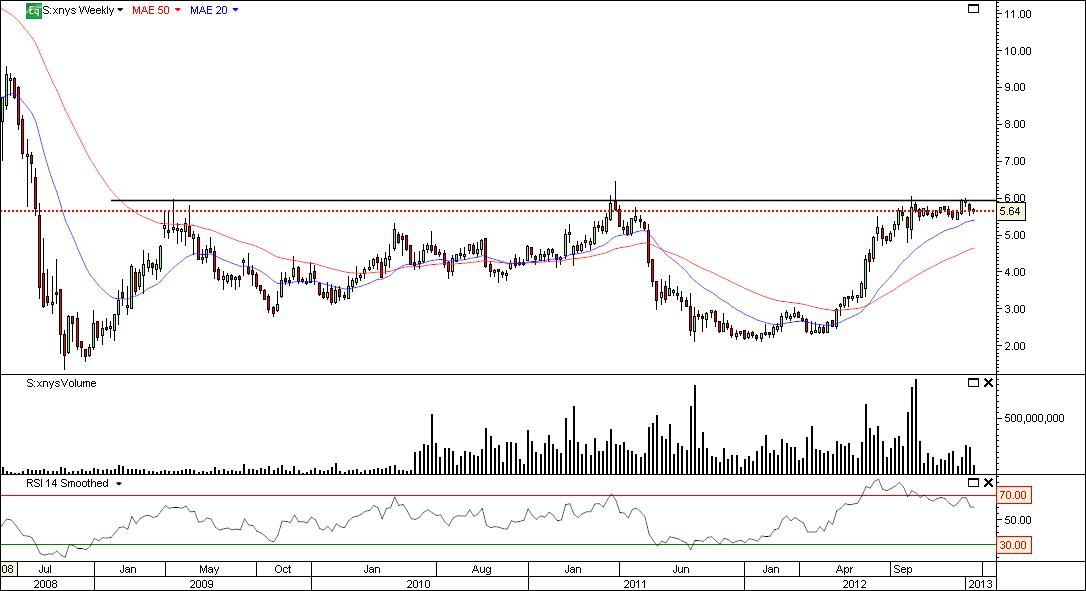Screen dimensions: 1086x591
Task: Select the 2009 year on time axis
Action: point(202,583)
